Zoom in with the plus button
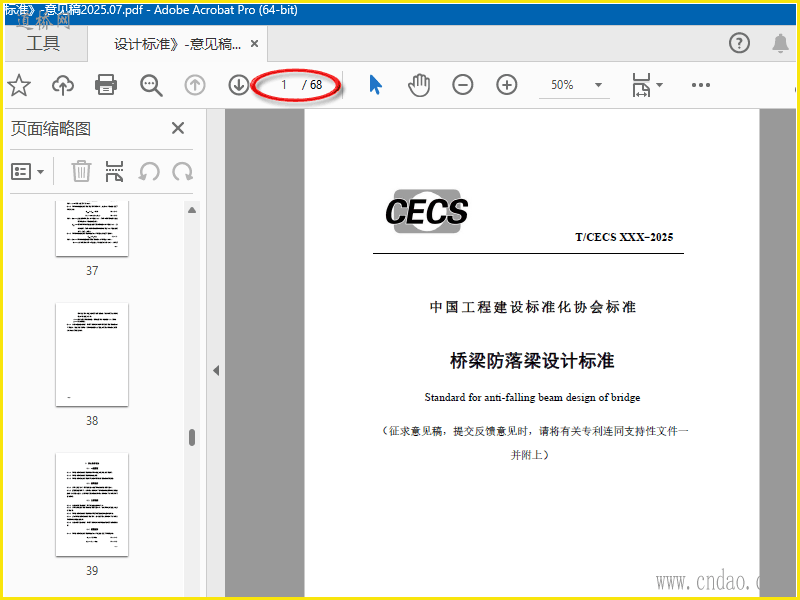Viewport: 800px width, 600px height. (507, 85)
